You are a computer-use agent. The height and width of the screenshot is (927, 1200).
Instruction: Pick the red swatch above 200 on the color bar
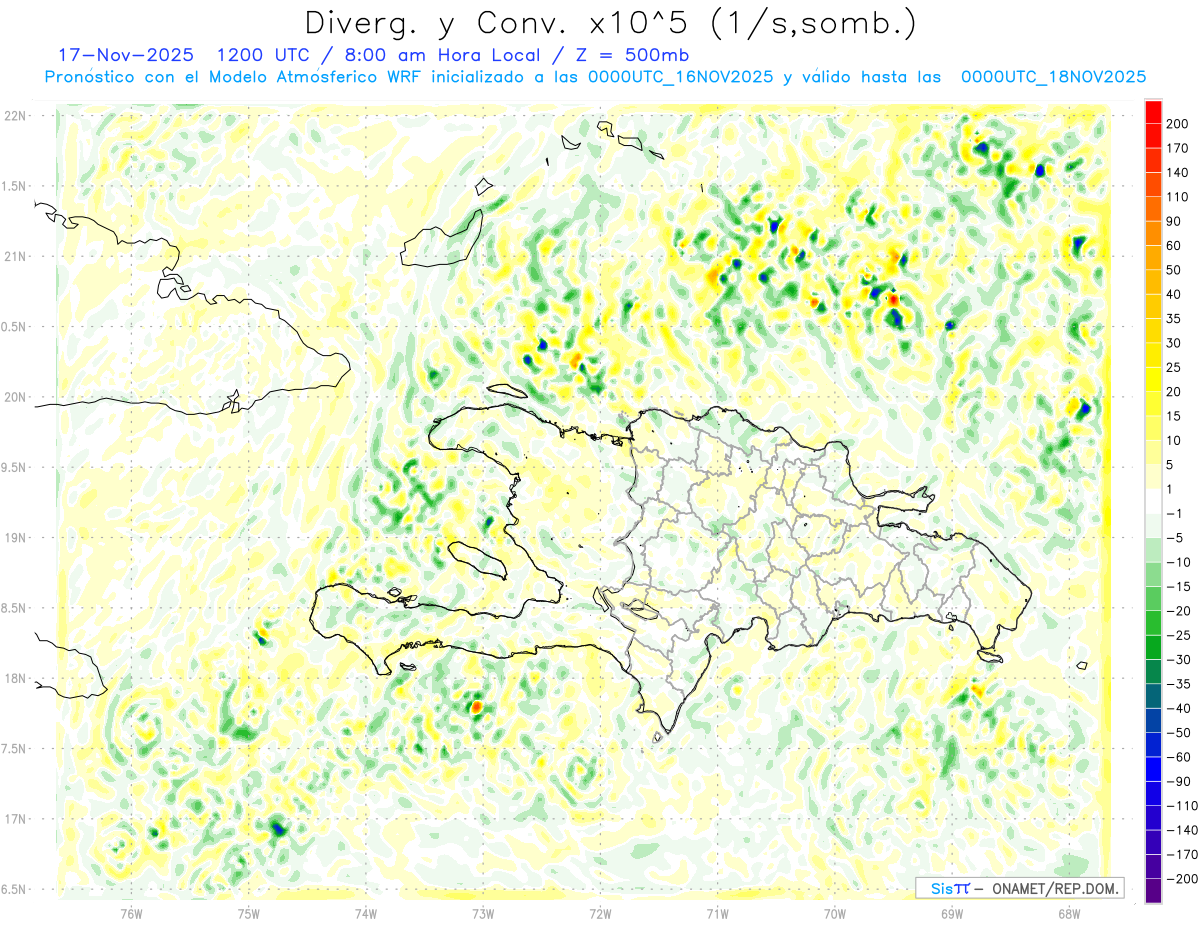tap(1154, 112)
